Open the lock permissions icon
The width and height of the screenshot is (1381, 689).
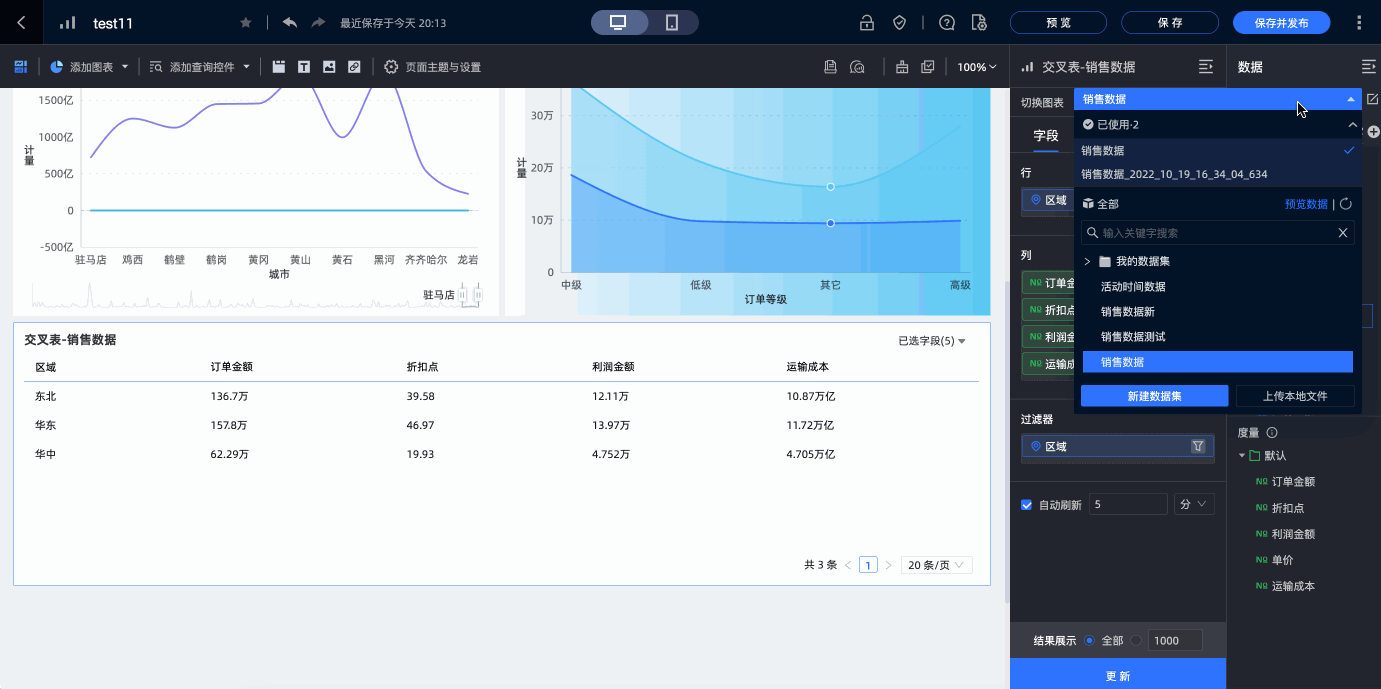point(867,22)
